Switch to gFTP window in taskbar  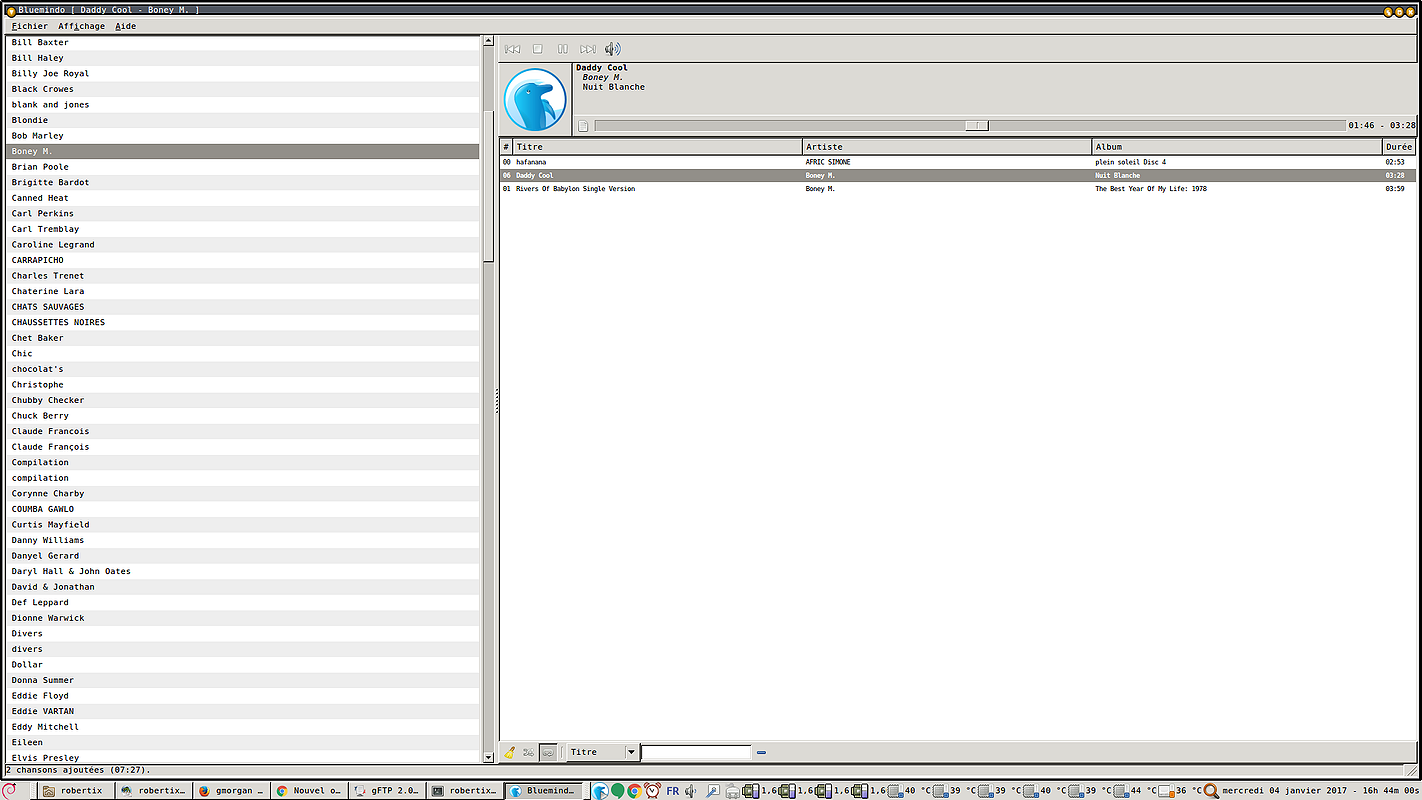point(387,790)
